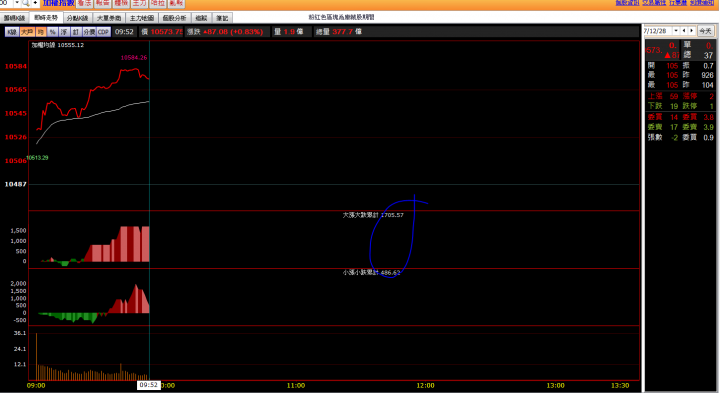The height and width of the screenshot is (393, 720).
Task: Click the cumulative value 486.62
Action: (x=391, y=273)
